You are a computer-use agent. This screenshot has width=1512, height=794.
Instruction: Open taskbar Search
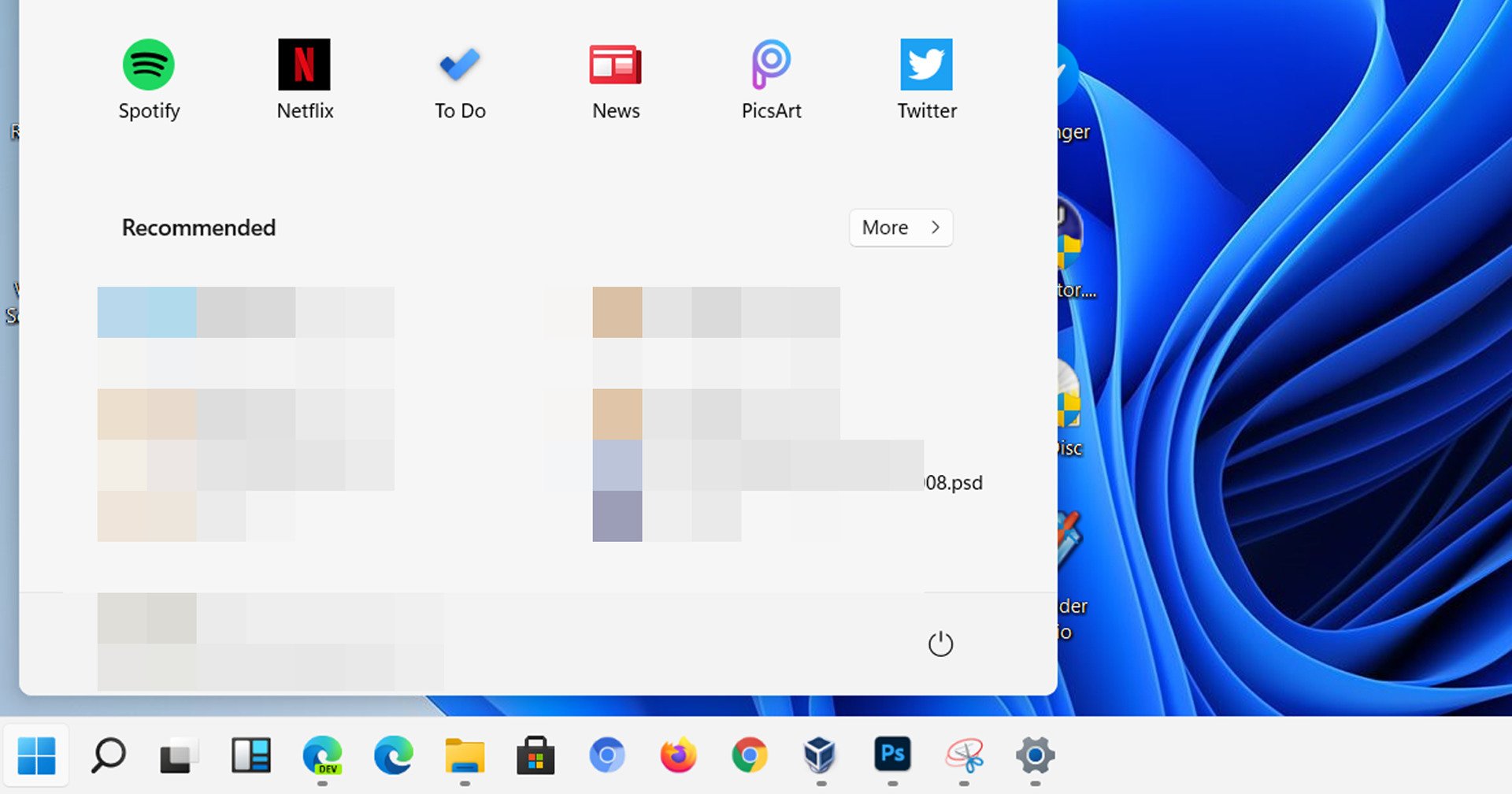[x=108, y=756]
